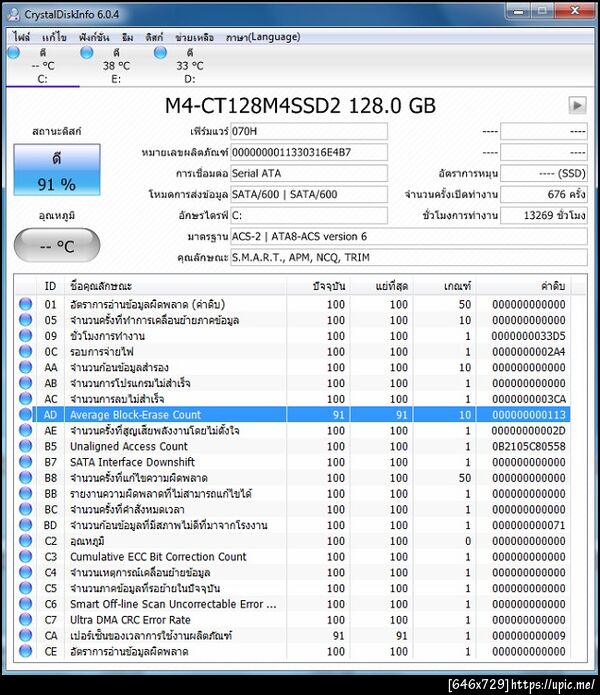Image resolution: width=600 pixels, height=695 pixels.
Task: Click raw value 0B2105C80558
Action: pos(529,446)
